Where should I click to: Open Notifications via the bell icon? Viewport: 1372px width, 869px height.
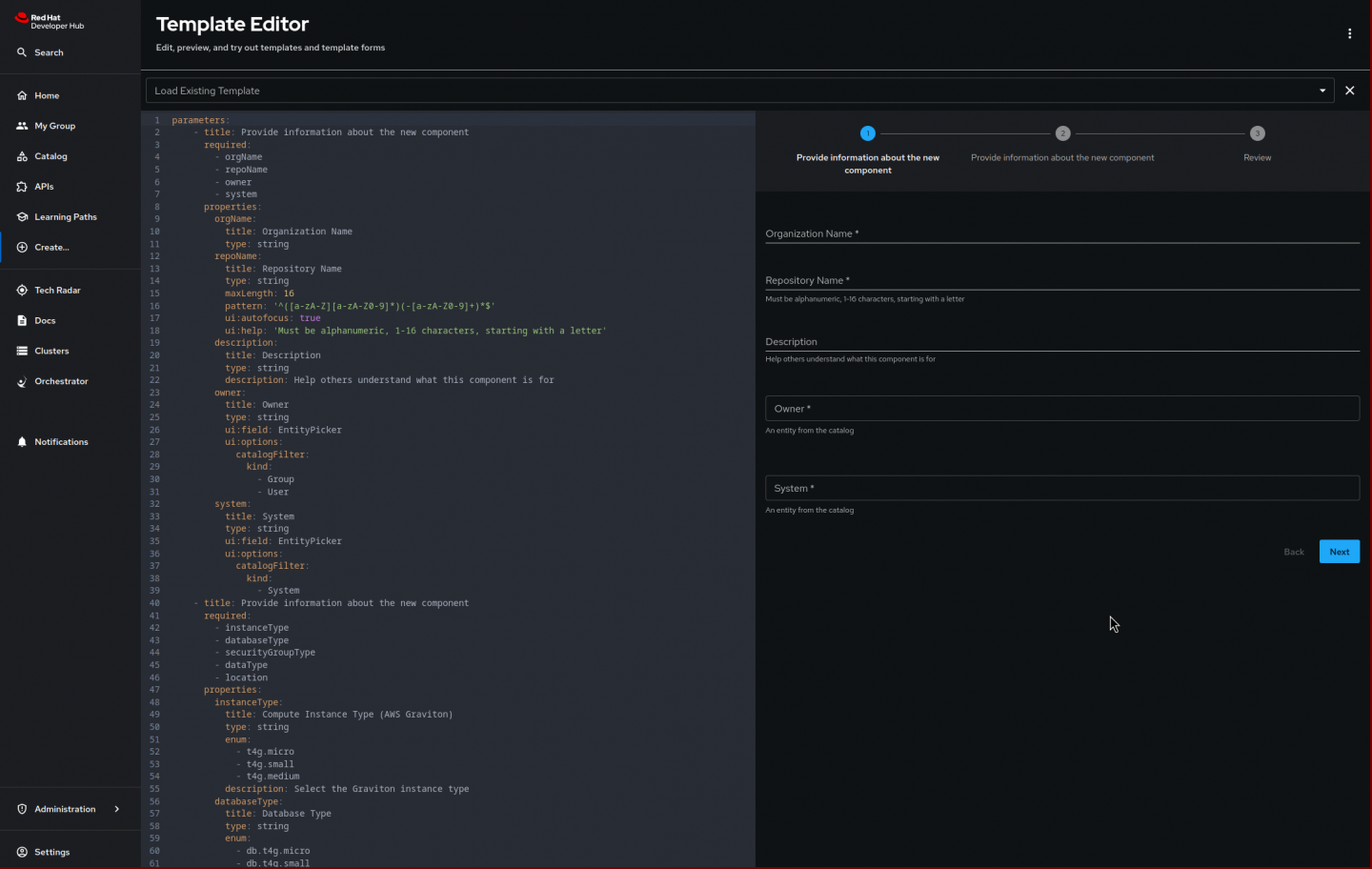click(22, 442)
